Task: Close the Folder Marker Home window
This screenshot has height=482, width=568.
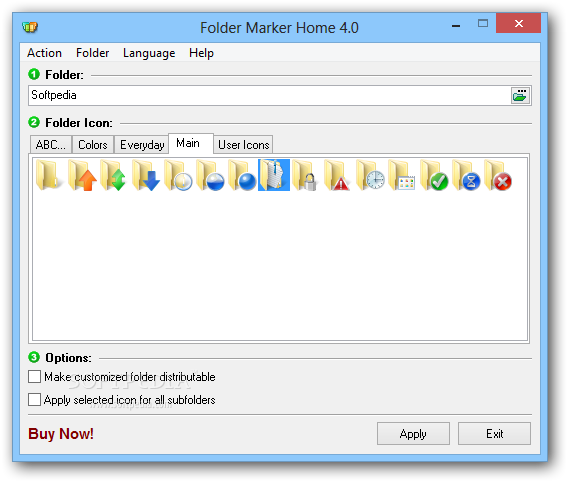Action: [518, 24]
